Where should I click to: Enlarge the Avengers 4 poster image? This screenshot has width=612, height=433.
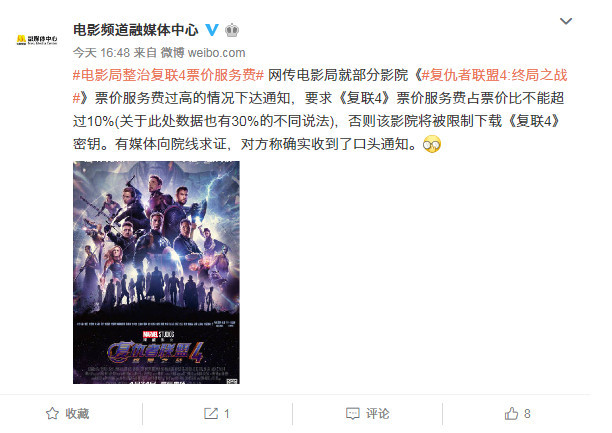point(156,272)
